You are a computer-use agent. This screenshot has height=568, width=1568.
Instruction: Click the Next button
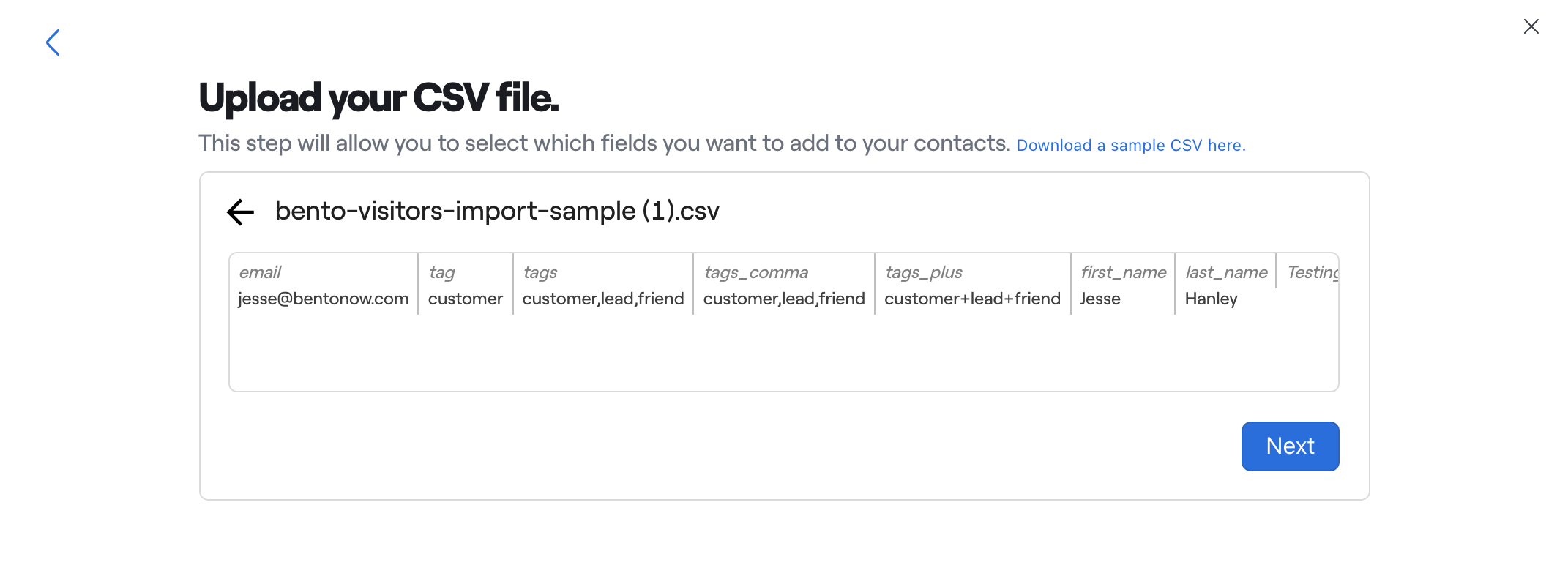coord(1290,446)
